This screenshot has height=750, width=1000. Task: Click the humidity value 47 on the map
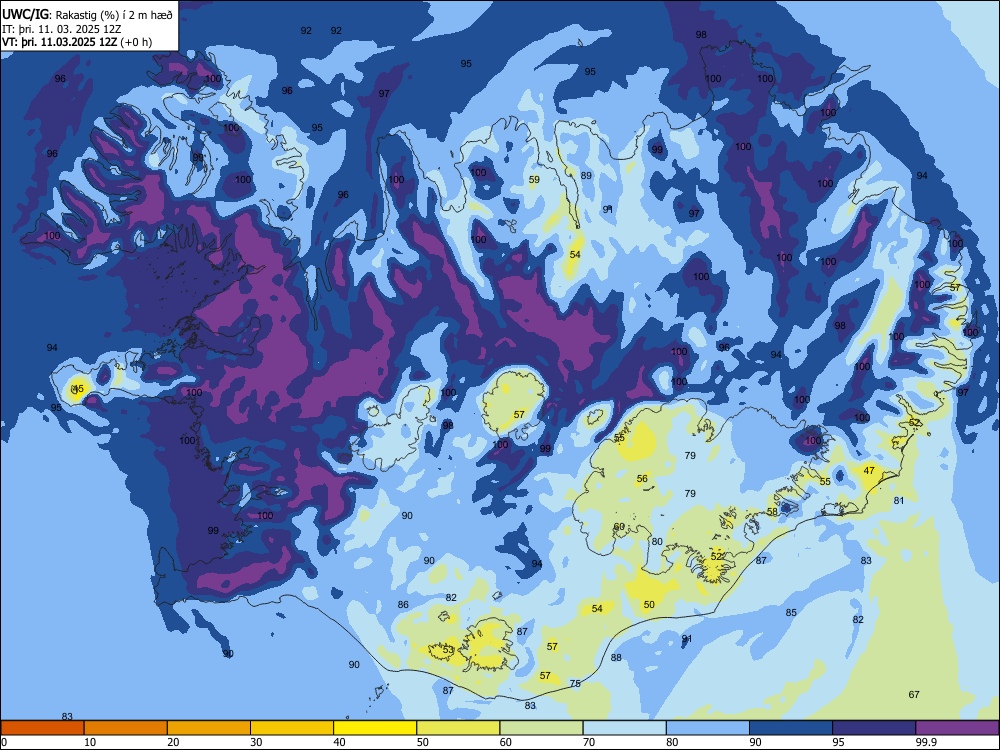pyautogui.click(x=869, y=470)
